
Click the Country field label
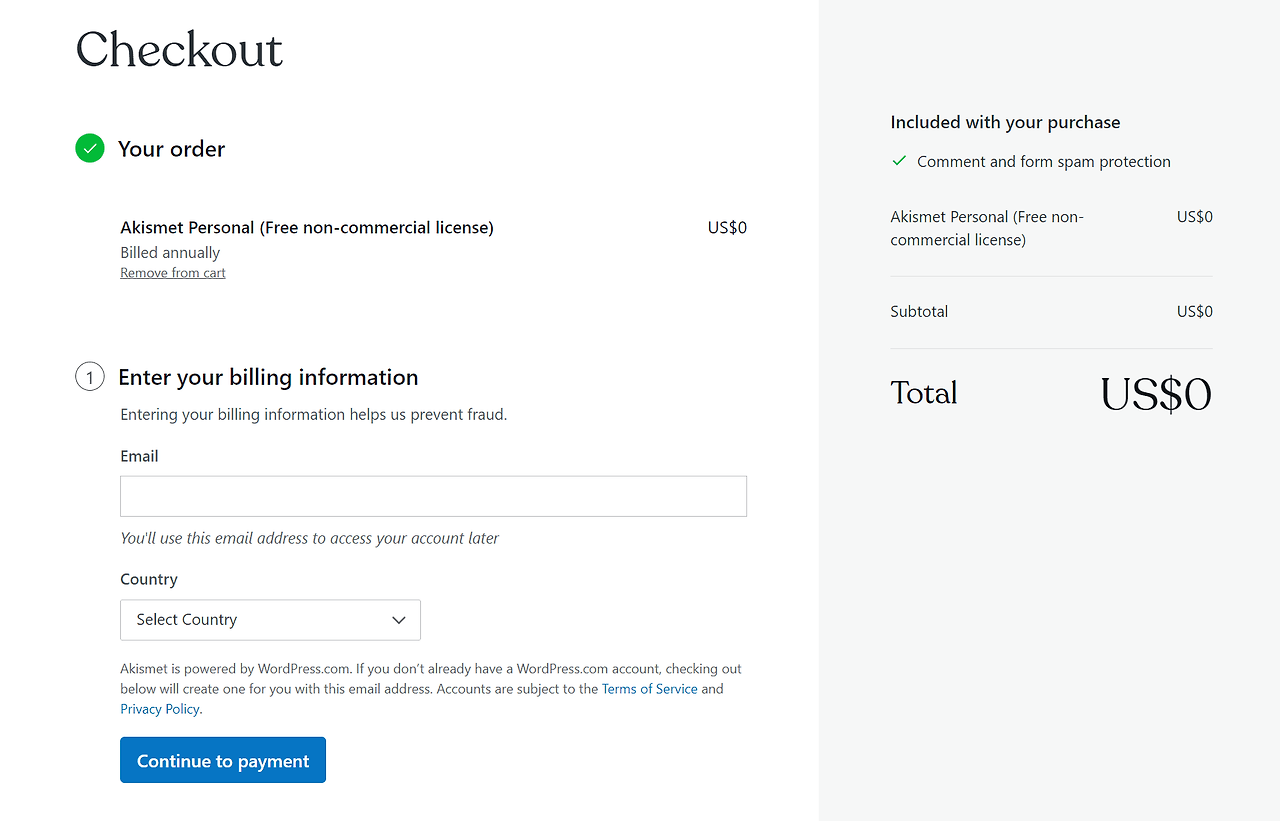(x=149, y=579)
